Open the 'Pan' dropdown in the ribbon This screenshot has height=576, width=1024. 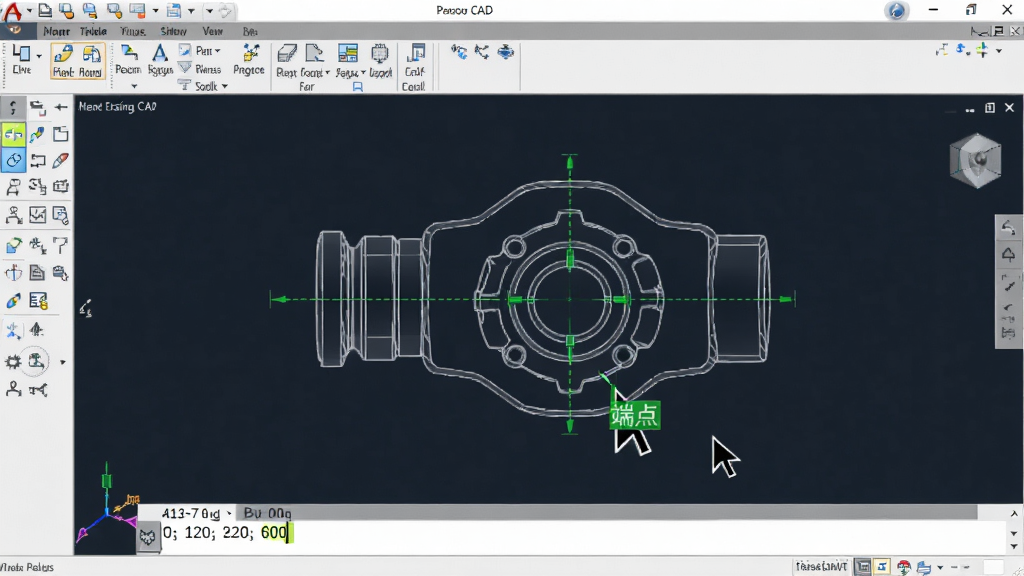click(x=208, y=51)
